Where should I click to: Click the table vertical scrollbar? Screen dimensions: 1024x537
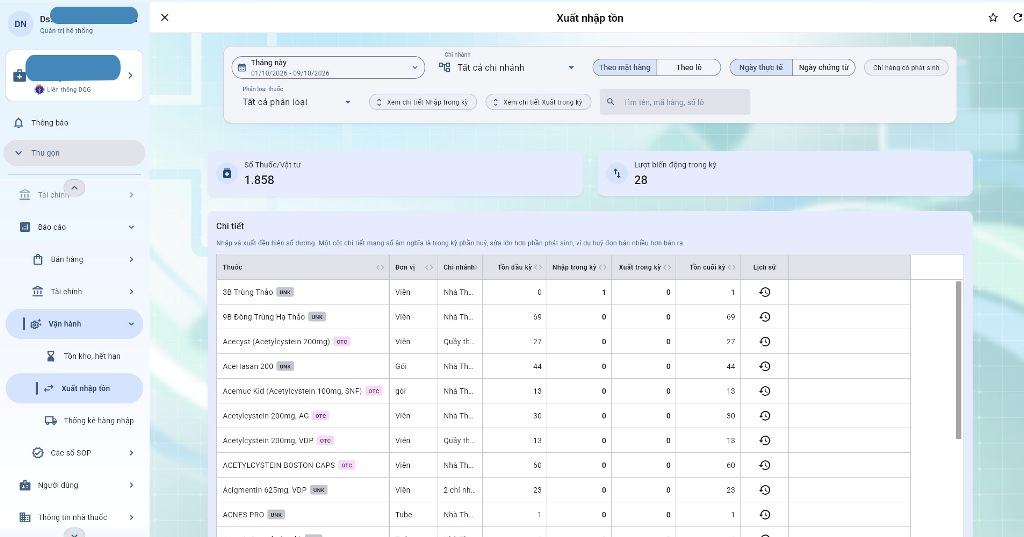[x=958, y=360]
